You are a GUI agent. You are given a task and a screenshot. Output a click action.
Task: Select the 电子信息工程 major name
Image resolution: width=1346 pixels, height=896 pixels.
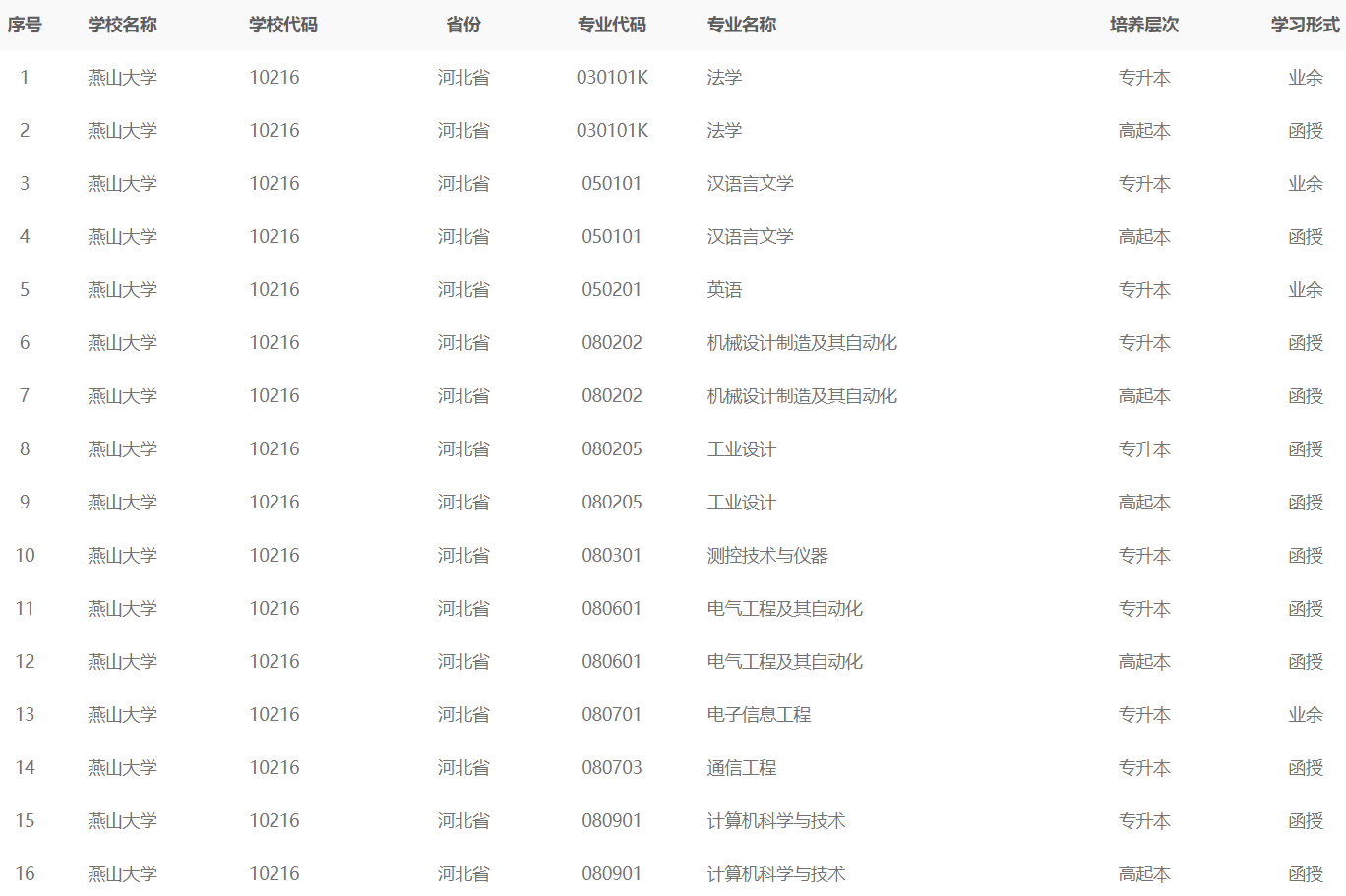759,715
